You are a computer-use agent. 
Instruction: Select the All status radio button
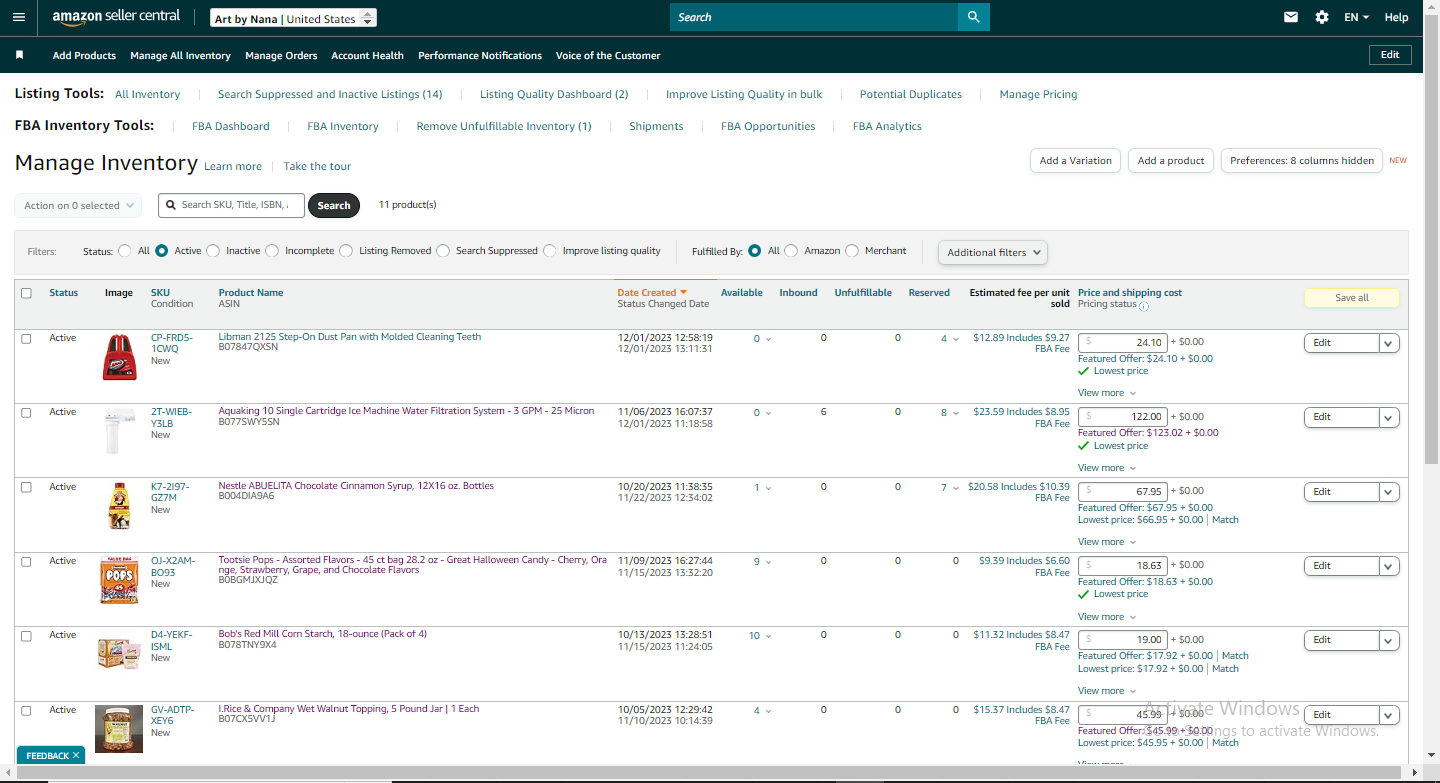coord(125,251)
